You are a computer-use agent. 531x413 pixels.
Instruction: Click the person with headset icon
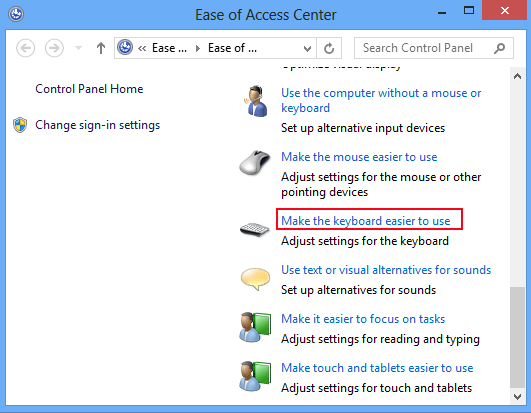[255, 101]
